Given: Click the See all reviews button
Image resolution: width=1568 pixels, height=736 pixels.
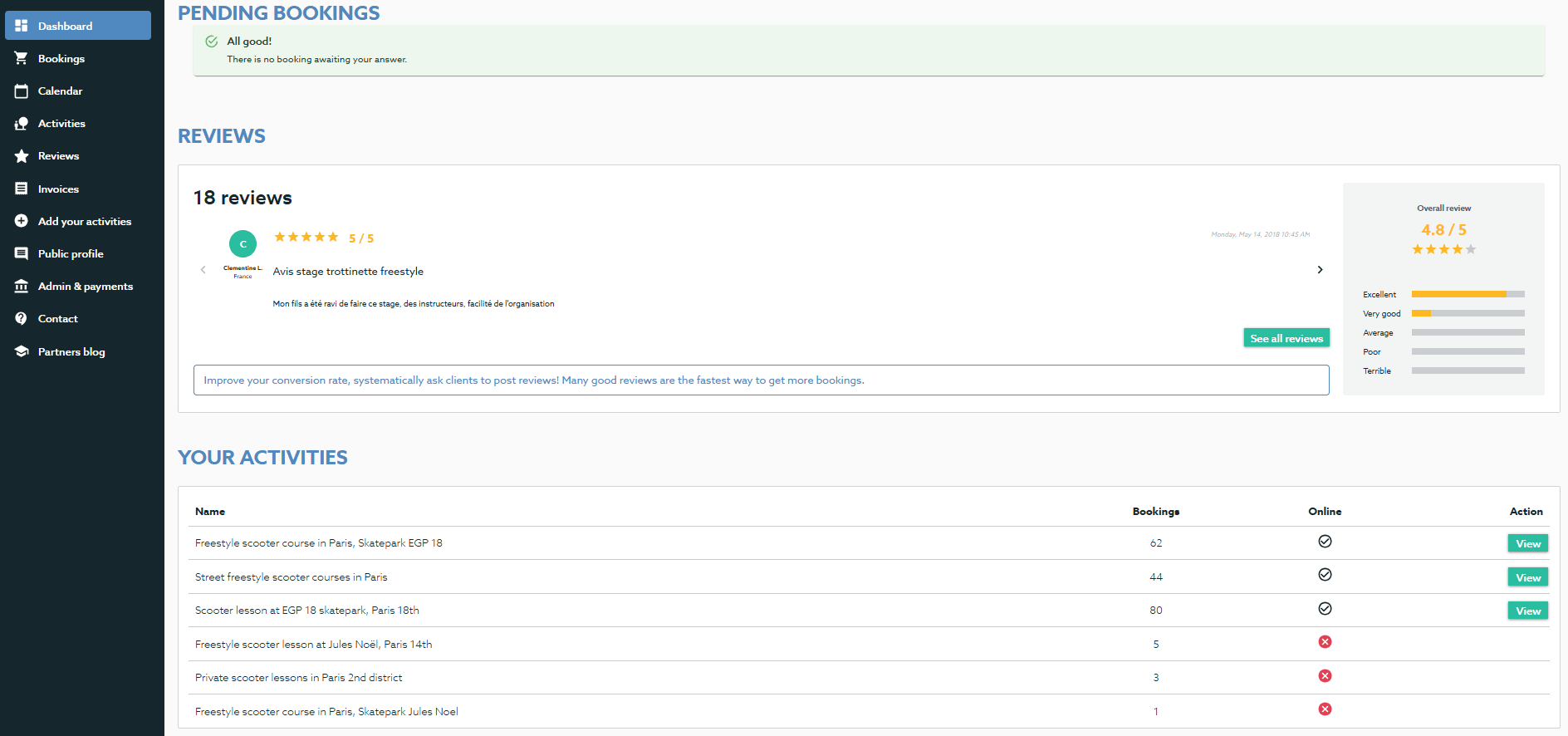Looking at the screenshot, I should pos(1286,338).
